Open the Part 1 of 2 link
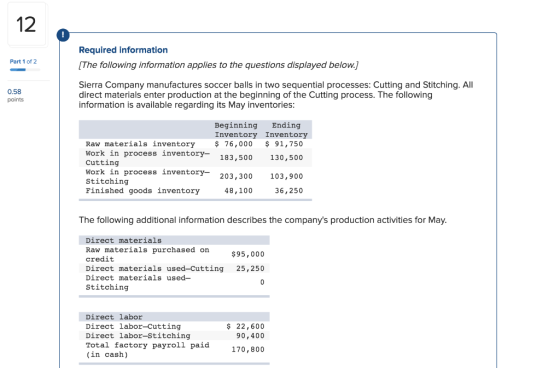 23,61
